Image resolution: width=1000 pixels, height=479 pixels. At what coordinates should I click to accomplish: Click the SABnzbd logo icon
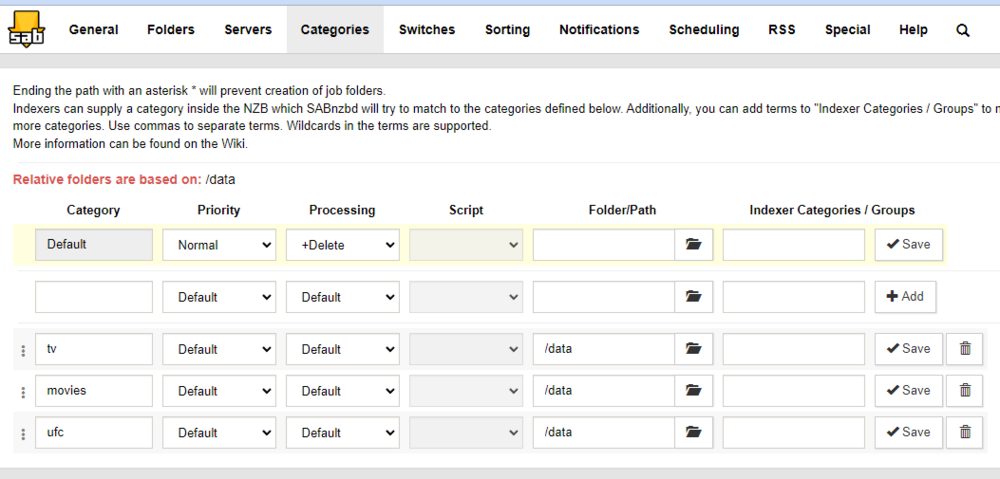[x=26, y=29]
